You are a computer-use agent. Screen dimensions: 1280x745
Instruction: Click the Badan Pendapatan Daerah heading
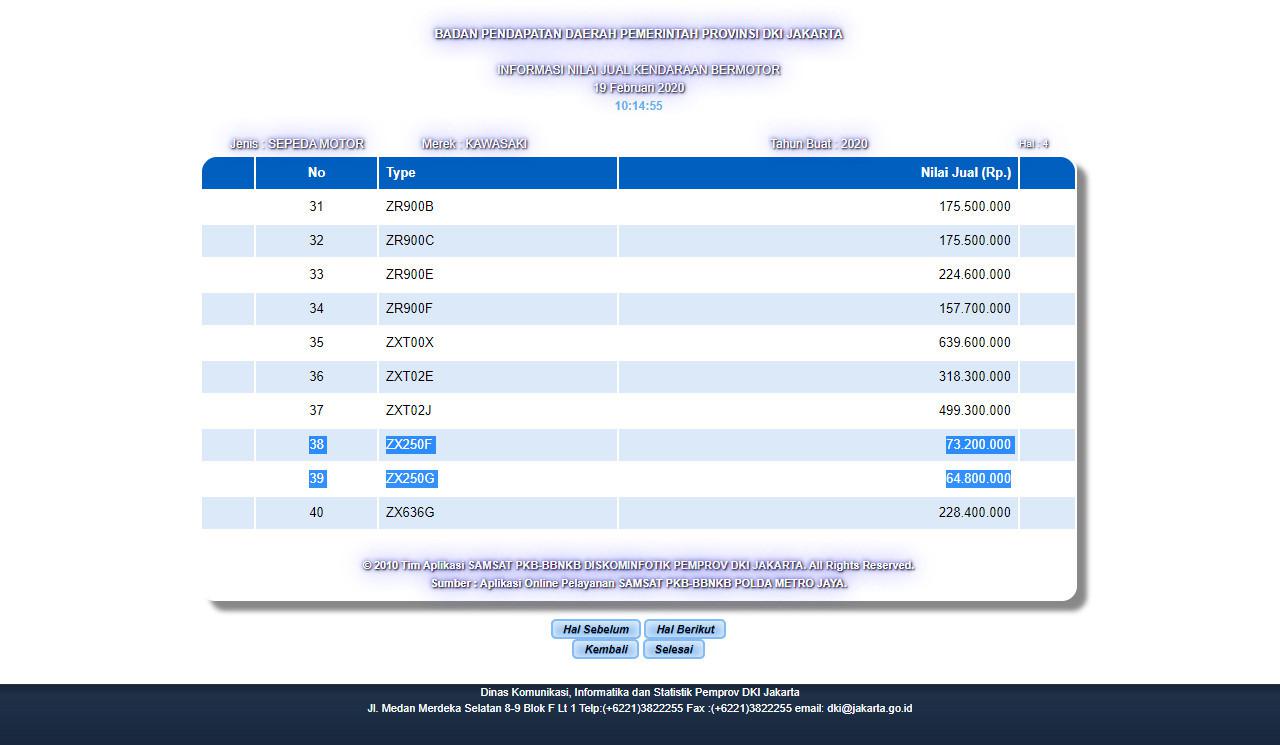pyautogui.click(x=639, y=34)
